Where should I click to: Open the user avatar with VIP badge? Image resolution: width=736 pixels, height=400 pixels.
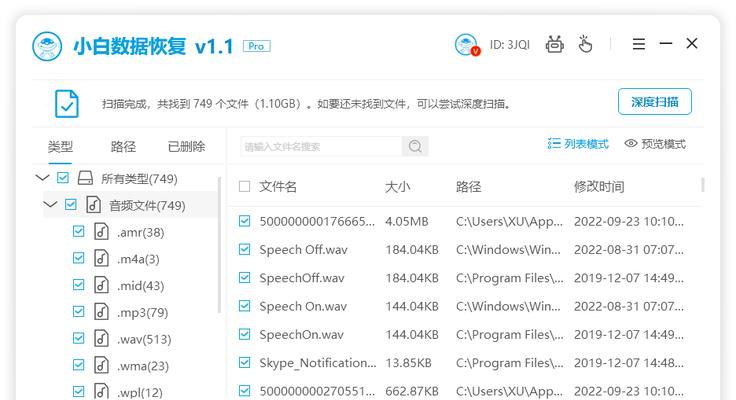coord(467,45)
